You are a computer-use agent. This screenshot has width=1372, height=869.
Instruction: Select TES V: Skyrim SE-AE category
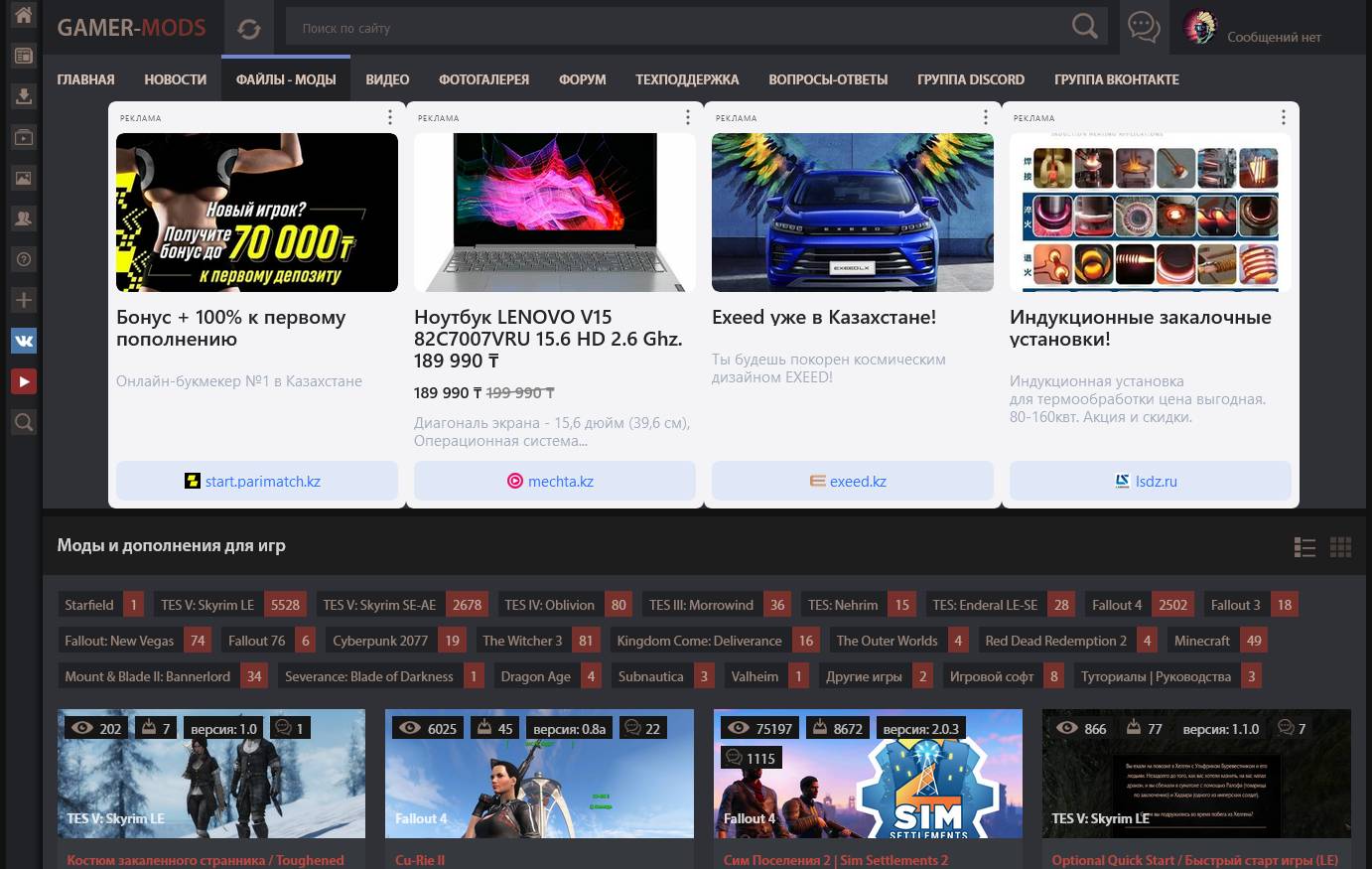tap(401, 605)
